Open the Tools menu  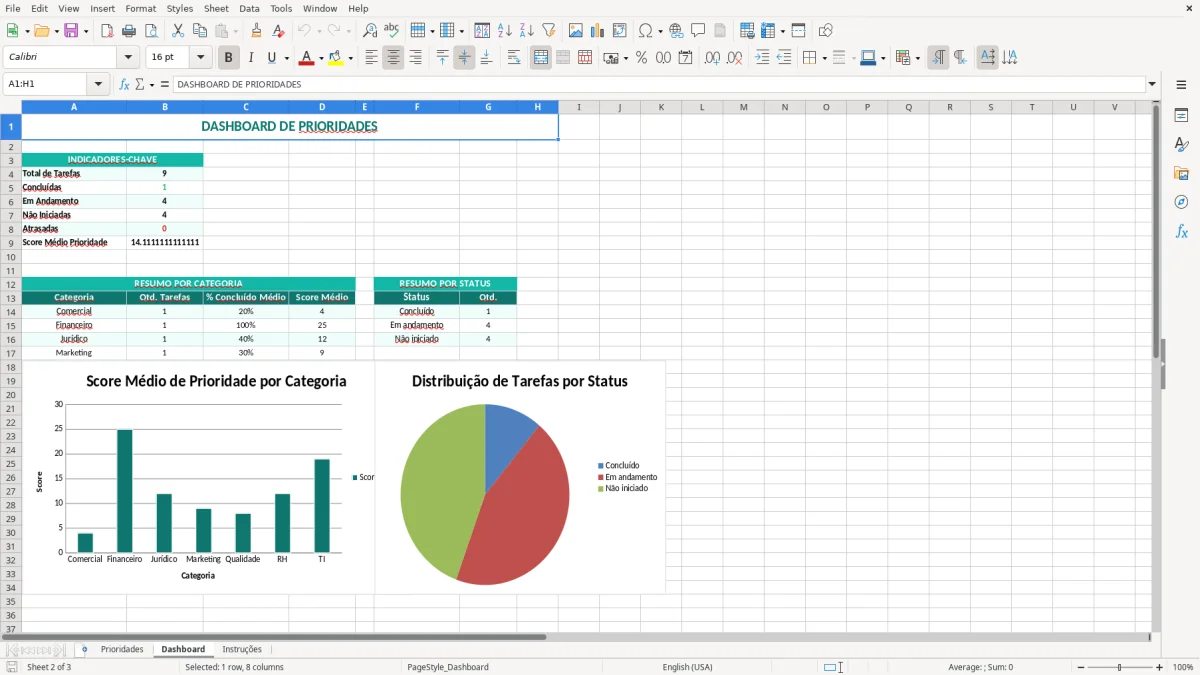pos(281,8)
